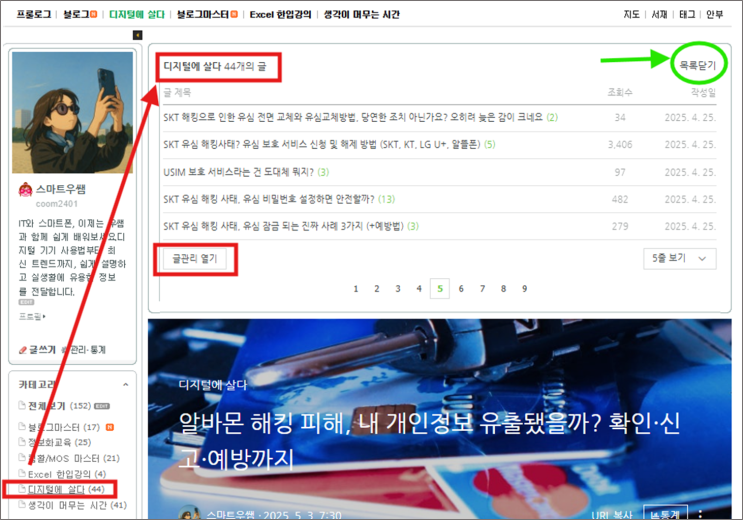Click the 글 제목 column header
The image size is (743, 520).
pyautogui.click(x=177, y=92)
